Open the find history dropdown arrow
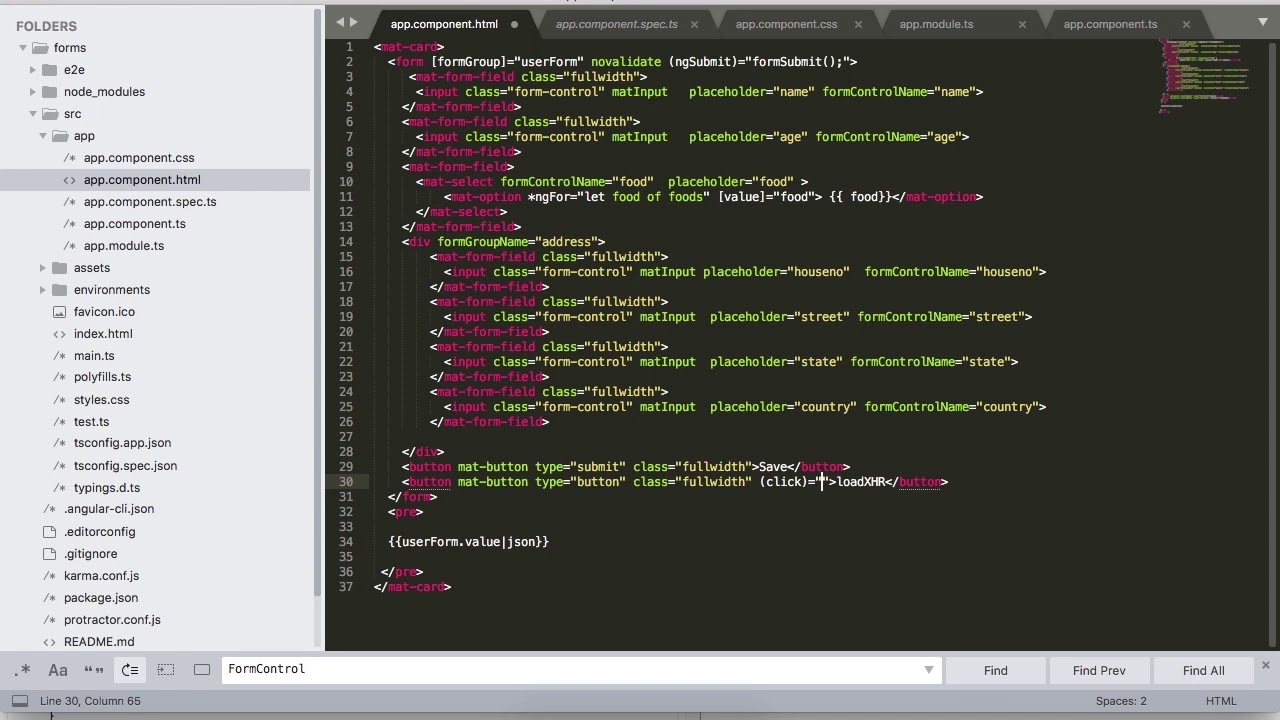Screen dimensions: 1280x720 [929, 670]
